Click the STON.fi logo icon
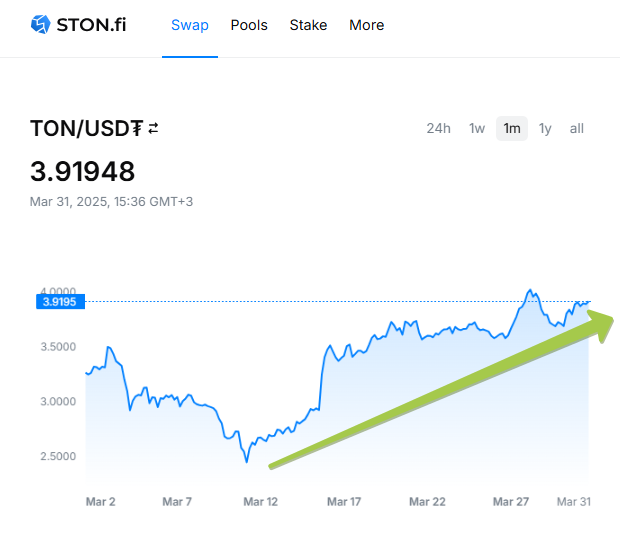 (x=41, y=24)
